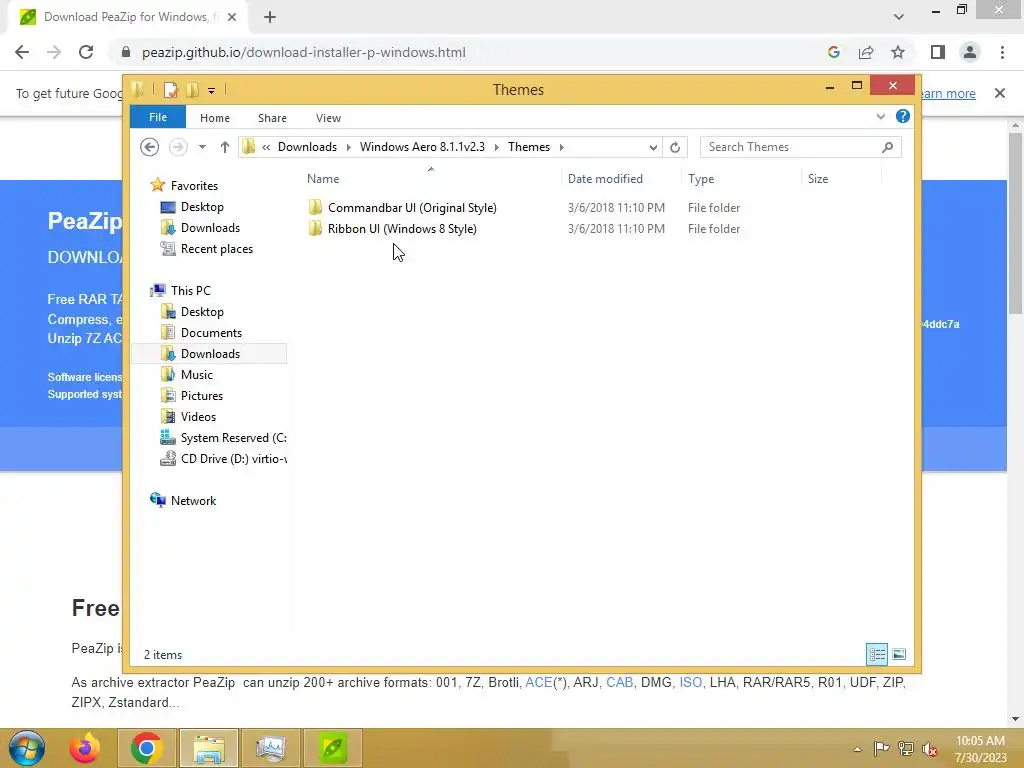Open the Share ribbon tab
The height and width of the screenshot is (768, 1024).
click(272, 118)
